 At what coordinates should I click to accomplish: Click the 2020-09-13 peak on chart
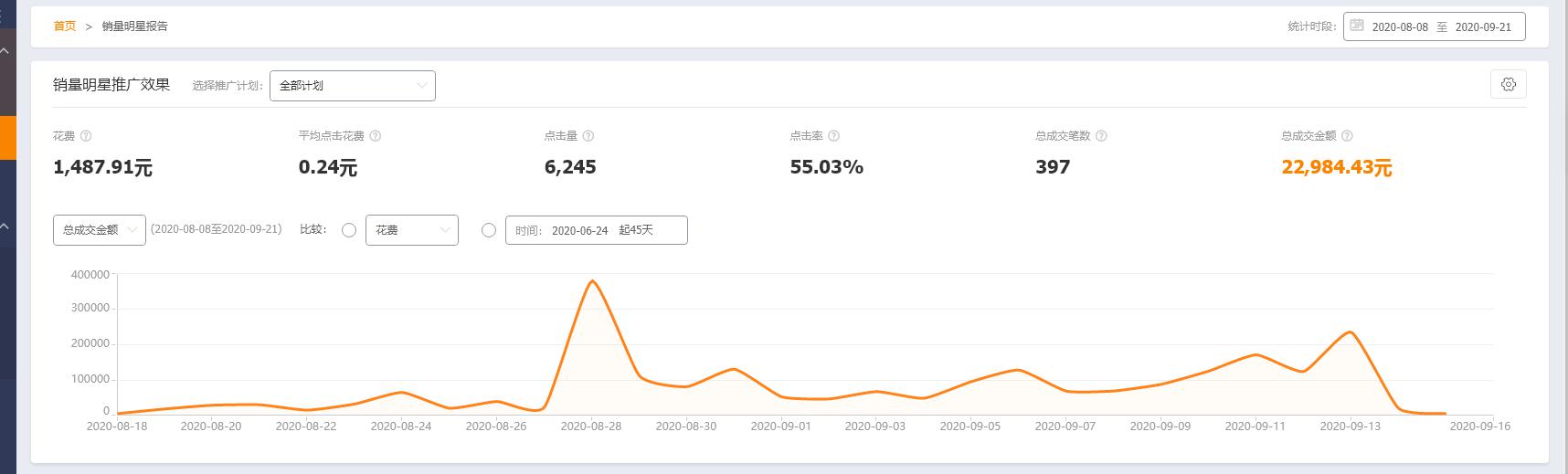tap(1350, 332)
